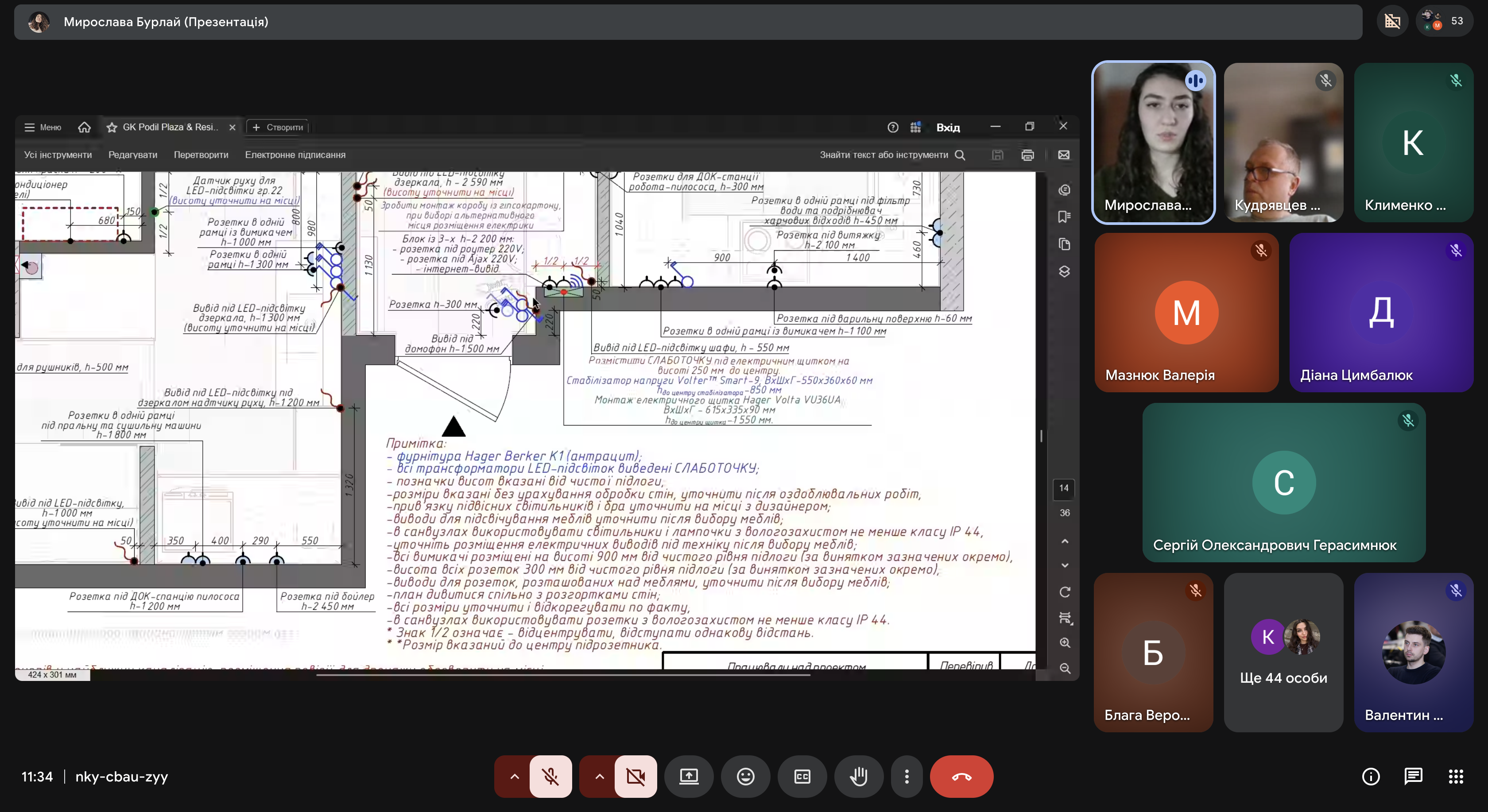Click the 'Ще 44 особи' tile
Screen dimensions: 1488x812
pyautogui.click(x=1283, y=653)
